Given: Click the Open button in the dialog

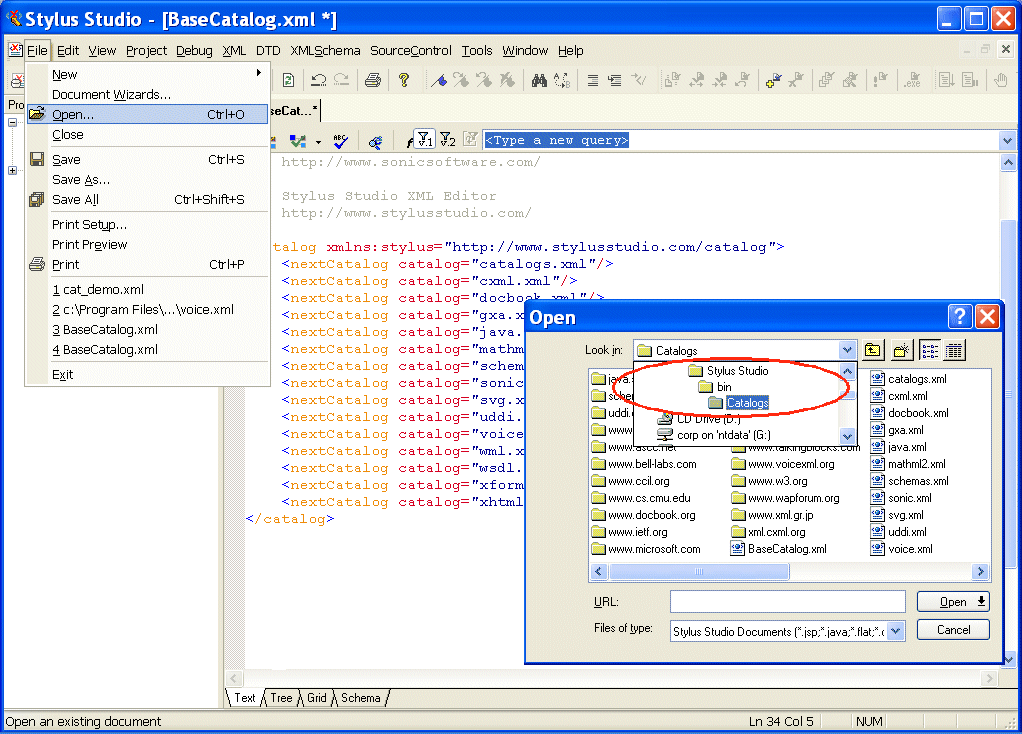Looking at the screenshot, I should pyautogui.click(x=950, y=601).
